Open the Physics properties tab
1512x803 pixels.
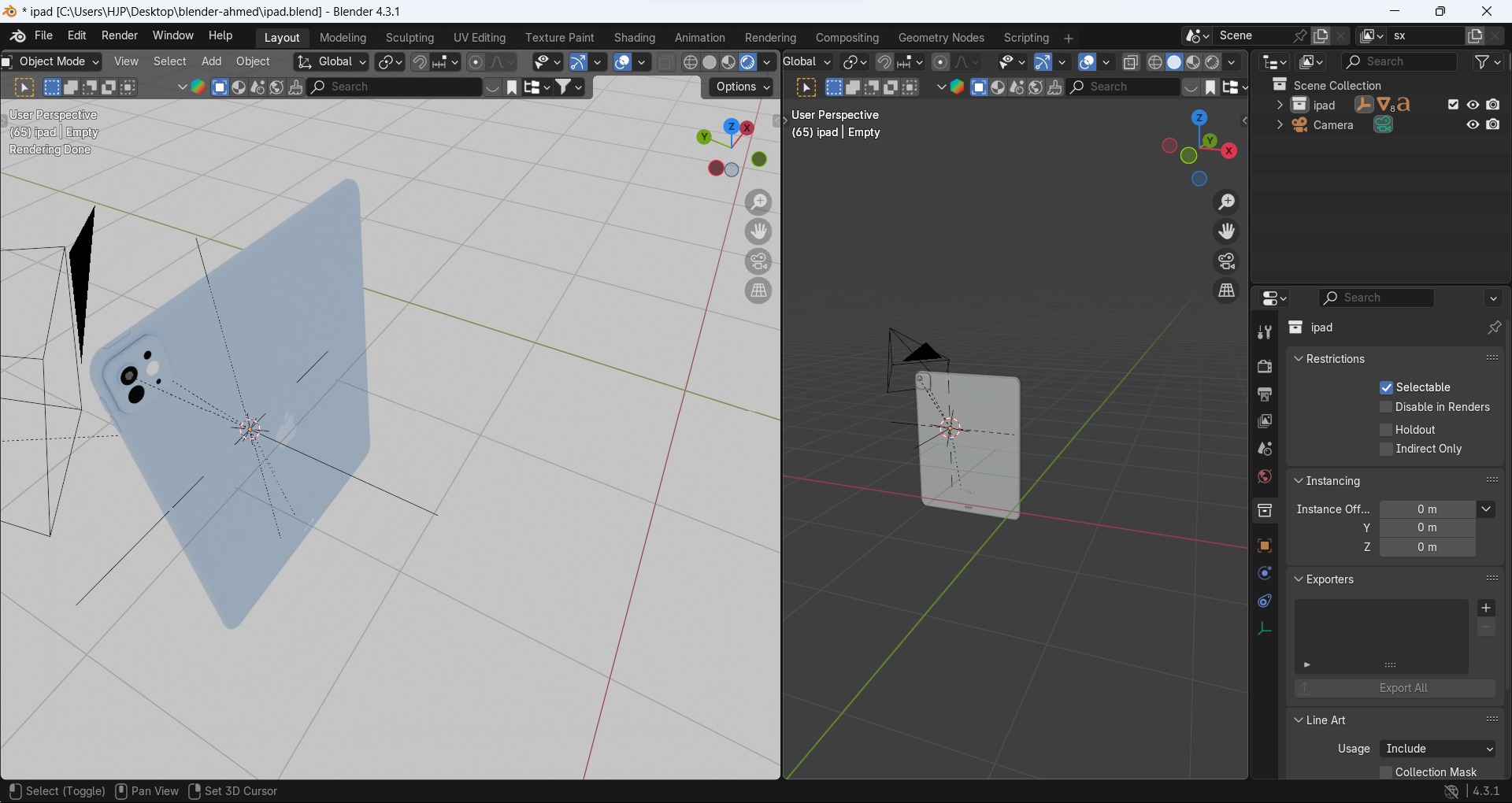click(x=1266, y=574)
